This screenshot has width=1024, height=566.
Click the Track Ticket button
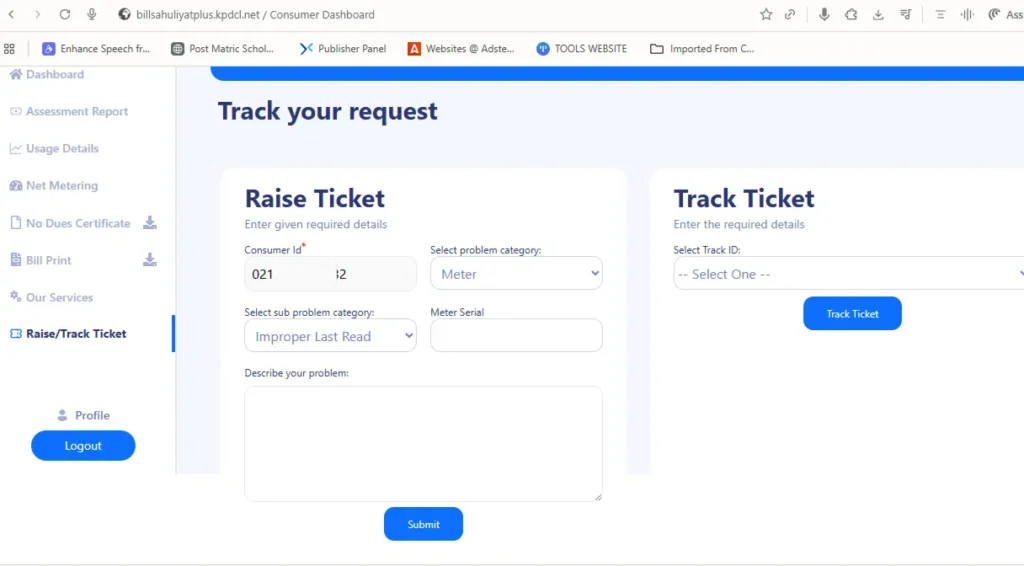click(x=852, y=314)
